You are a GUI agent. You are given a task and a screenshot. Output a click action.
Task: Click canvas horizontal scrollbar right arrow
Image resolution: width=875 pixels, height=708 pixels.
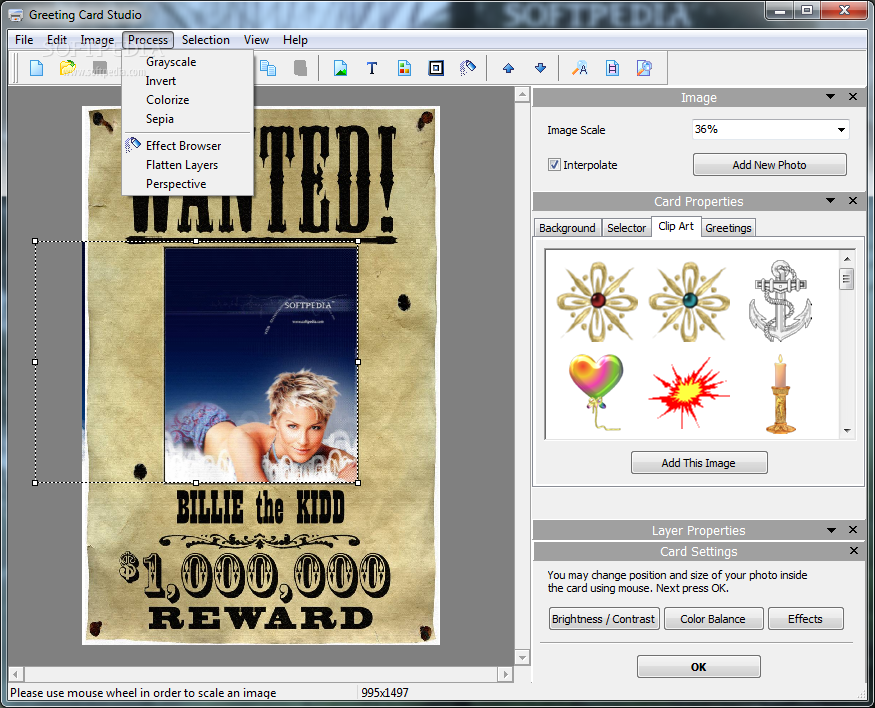(505, 674)
